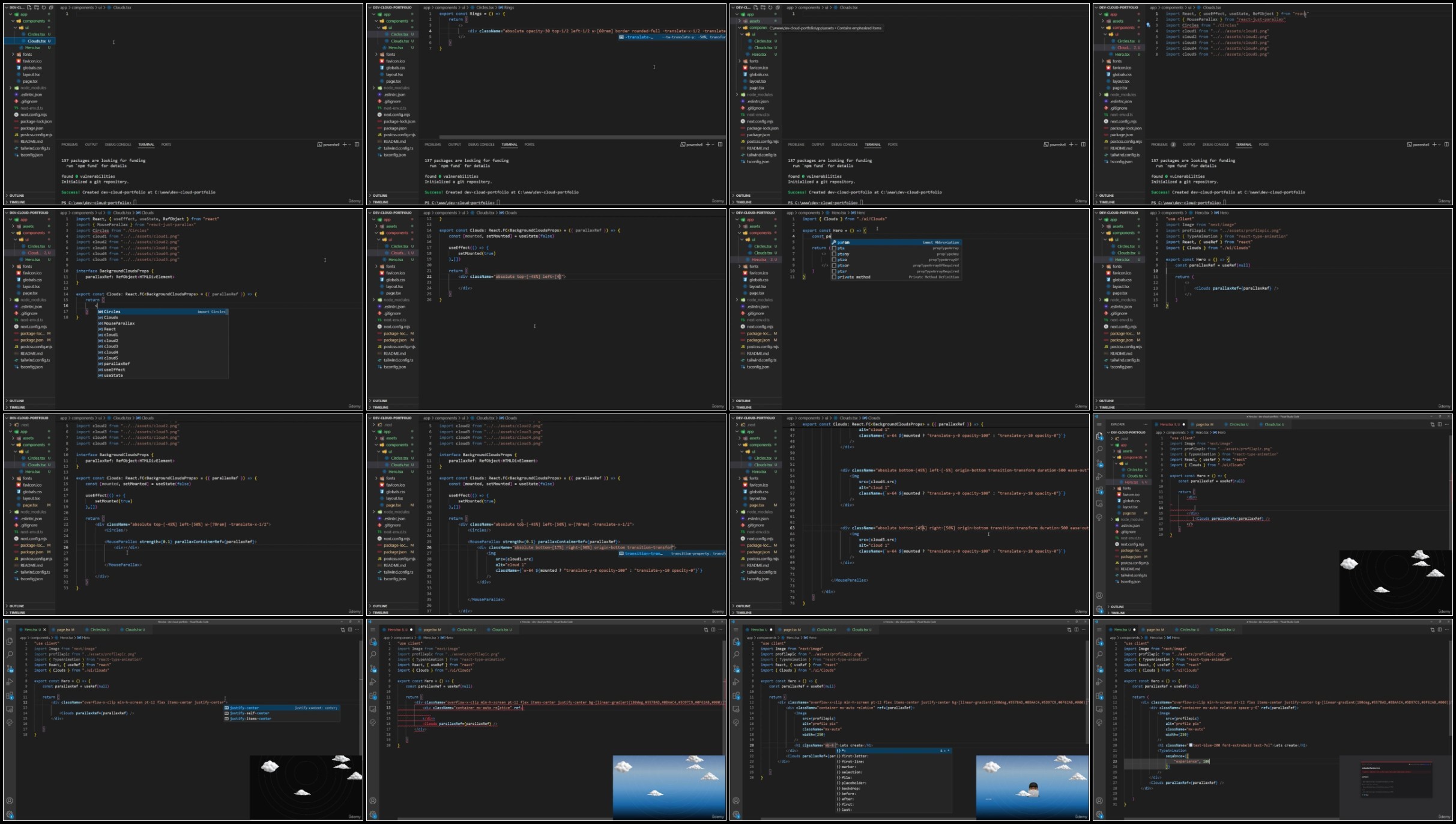Screen dimensions: 1456x824
Task: Open DEBUG CONSOLE tab in Rings frame
Action: coord(481,144)
